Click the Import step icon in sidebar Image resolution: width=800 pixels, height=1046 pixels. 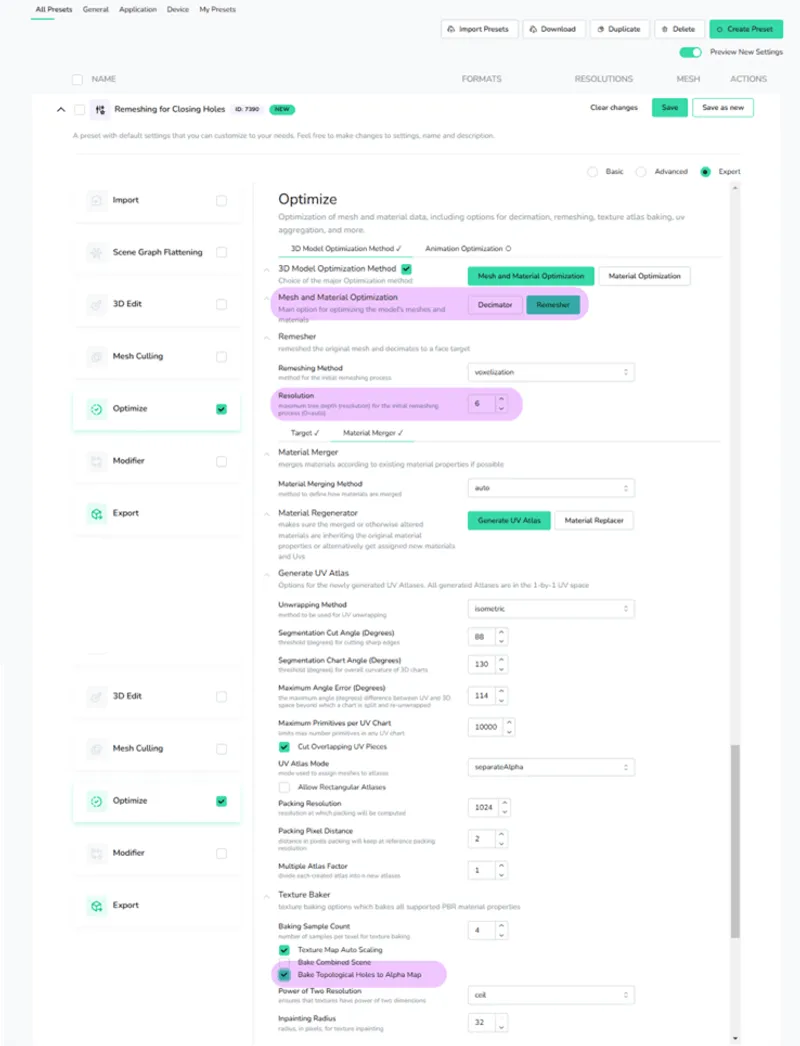pyautogui.click(x=97, y=200)
